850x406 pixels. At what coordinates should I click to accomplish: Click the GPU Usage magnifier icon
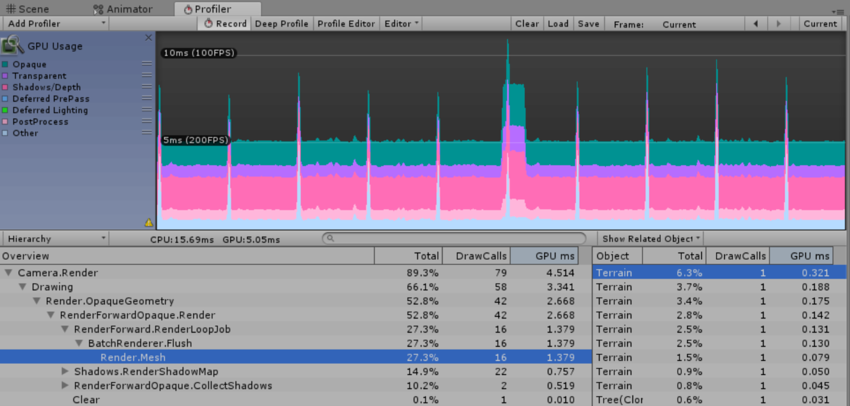12,46
